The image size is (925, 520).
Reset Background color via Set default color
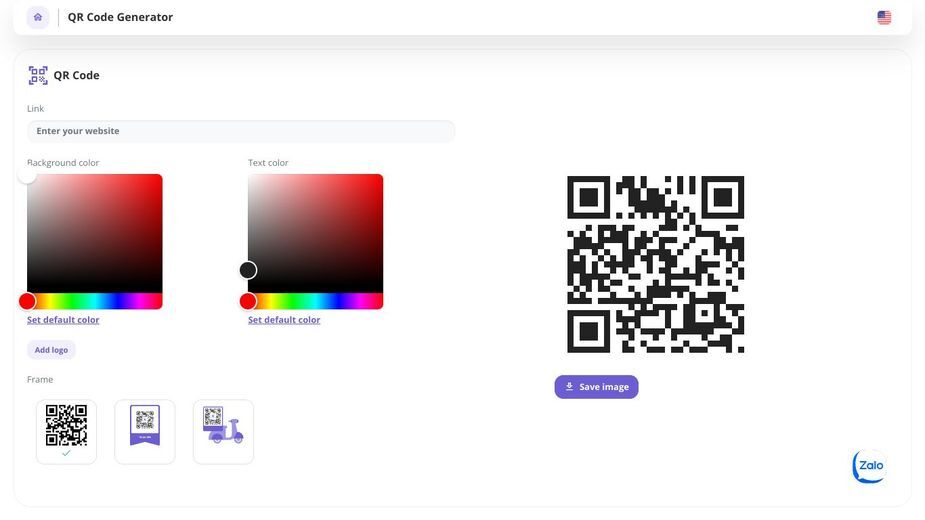click(63, 320)
